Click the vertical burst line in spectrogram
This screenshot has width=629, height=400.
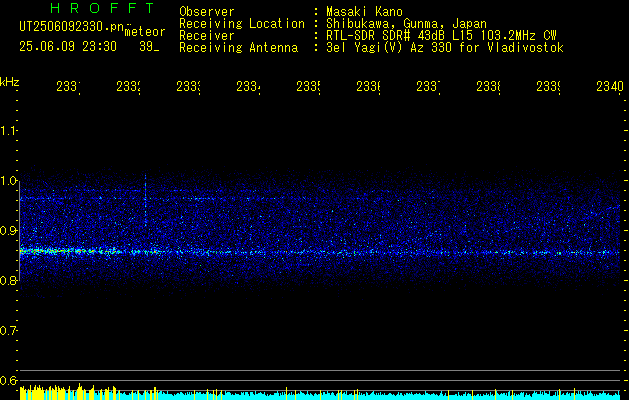[x=145, y=201]
